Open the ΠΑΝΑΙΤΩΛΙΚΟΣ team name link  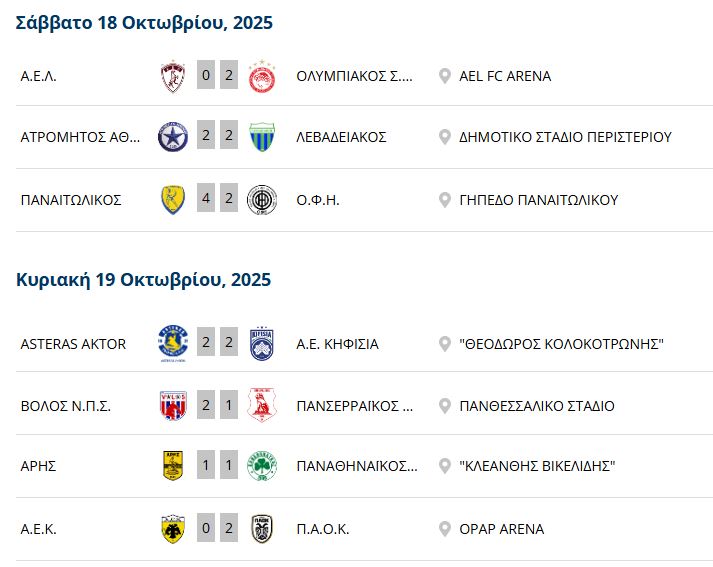pyautogui.click(x=71, y=200)
